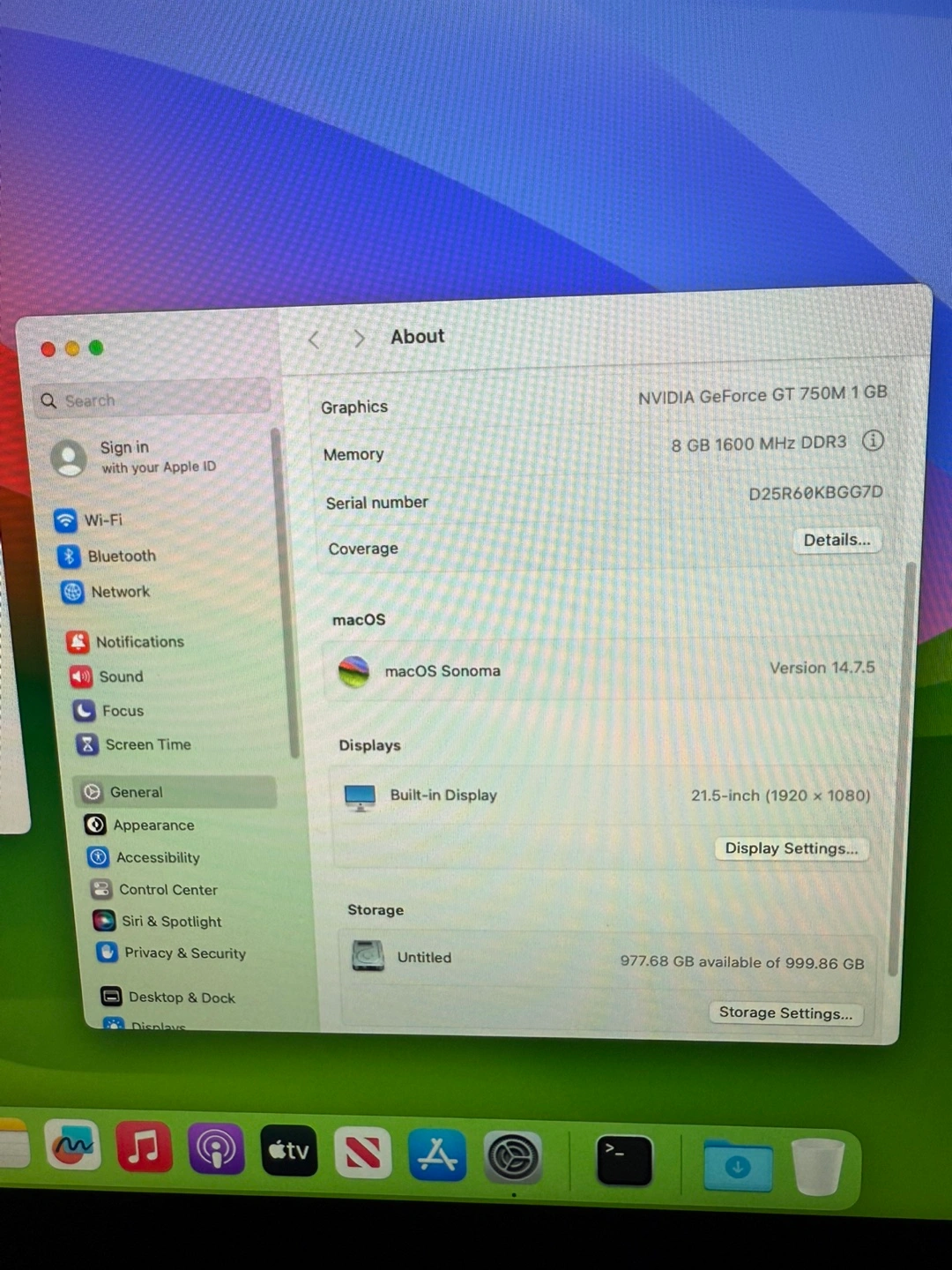Go back with the left chevron
Viewport: 952px width, 1270px height.
315,340
